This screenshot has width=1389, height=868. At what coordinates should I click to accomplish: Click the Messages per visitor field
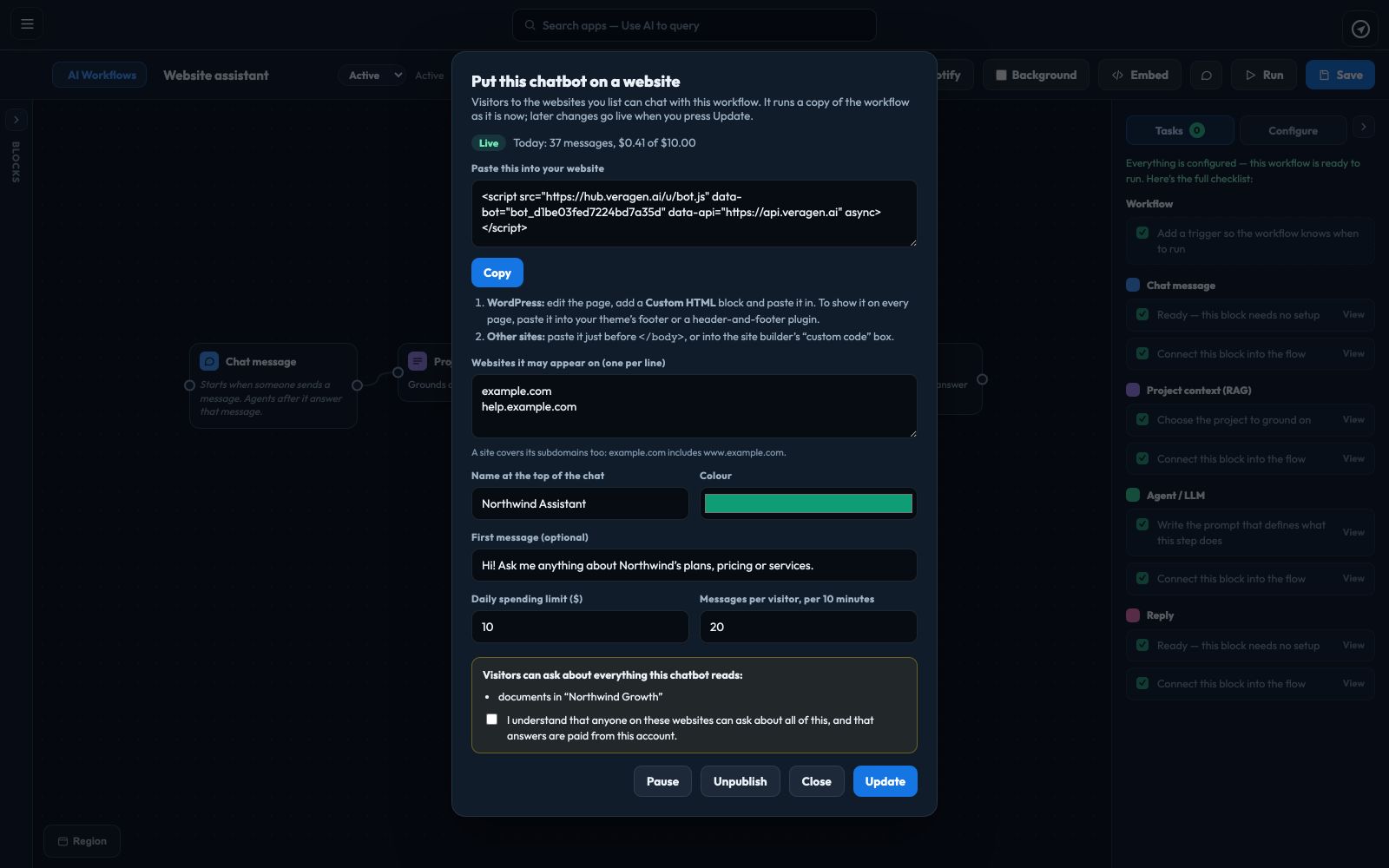coord(808,627)
